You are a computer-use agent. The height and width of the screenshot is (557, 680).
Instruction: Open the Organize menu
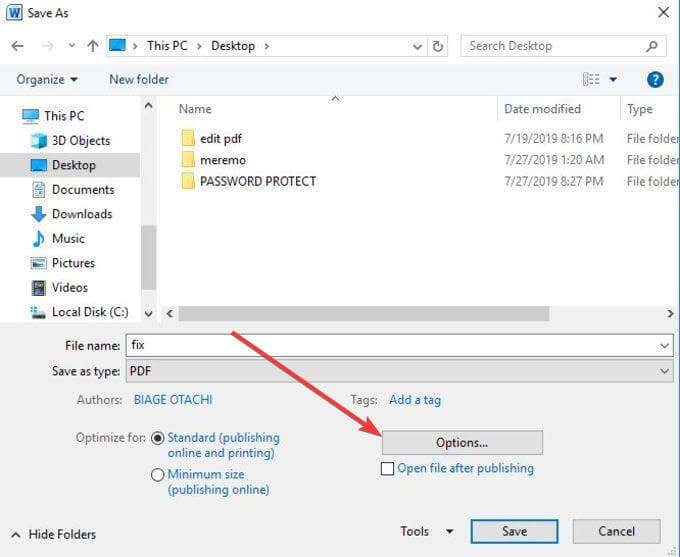47,80
